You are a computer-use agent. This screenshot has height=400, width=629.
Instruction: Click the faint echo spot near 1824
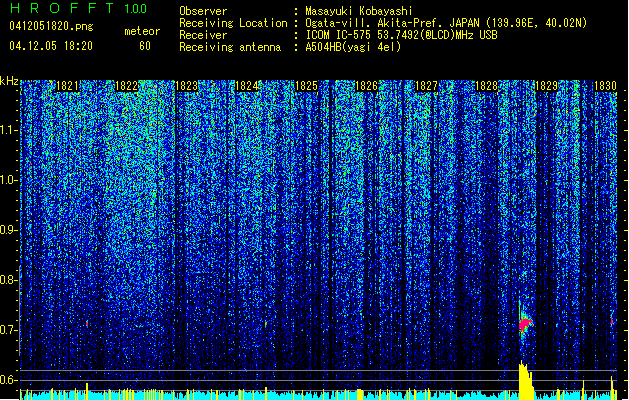coord(266,323)
